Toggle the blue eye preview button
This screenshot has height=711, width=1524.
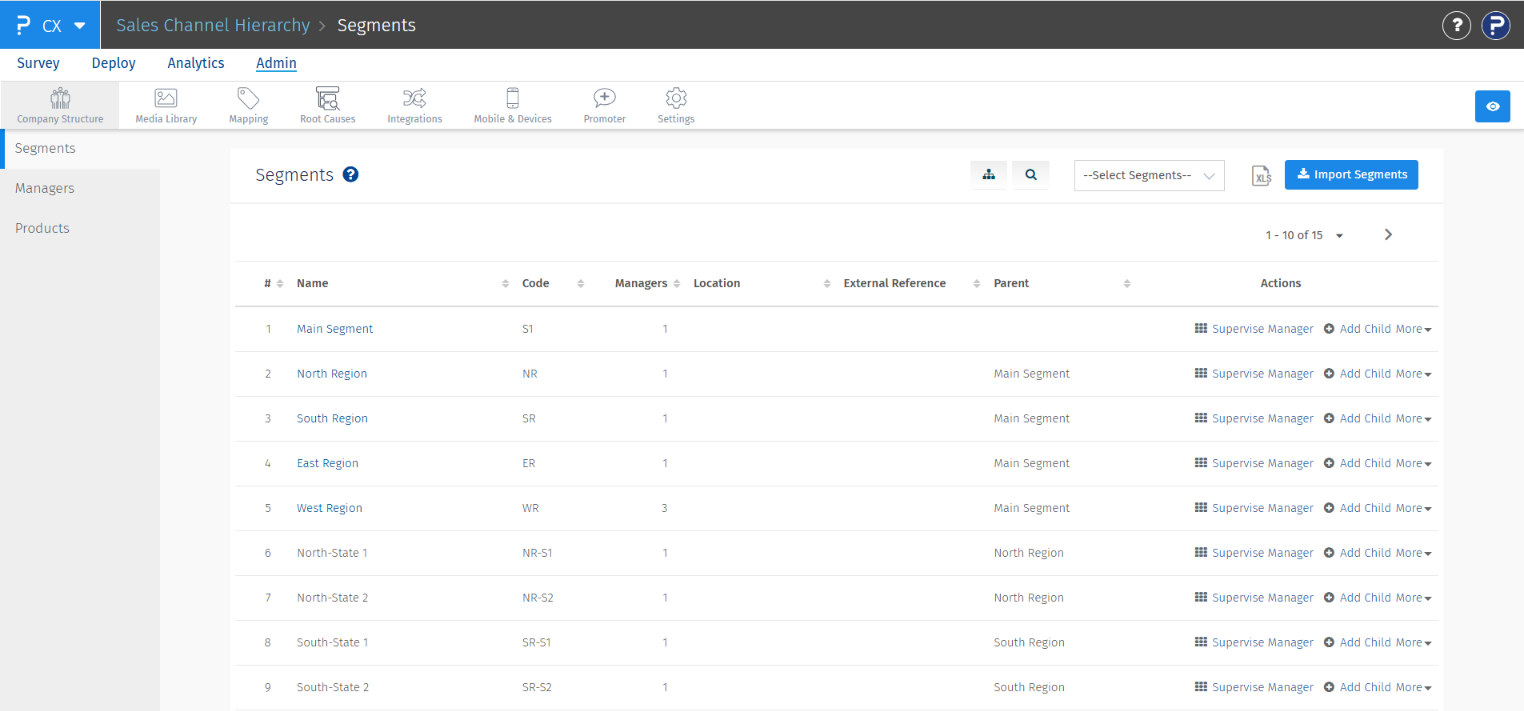1492,106
